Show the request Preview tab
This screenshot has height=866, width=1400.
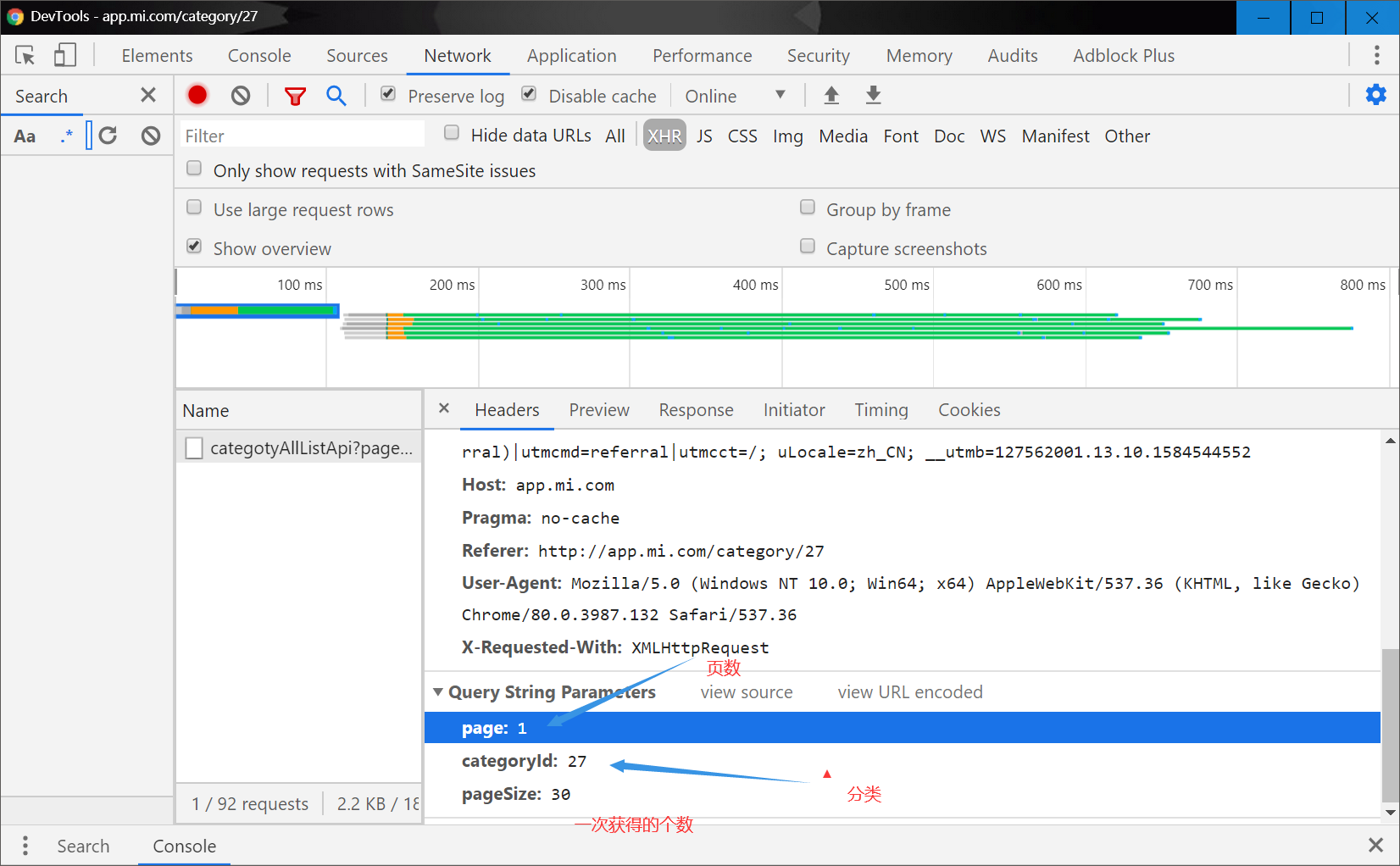click(599, 410)
